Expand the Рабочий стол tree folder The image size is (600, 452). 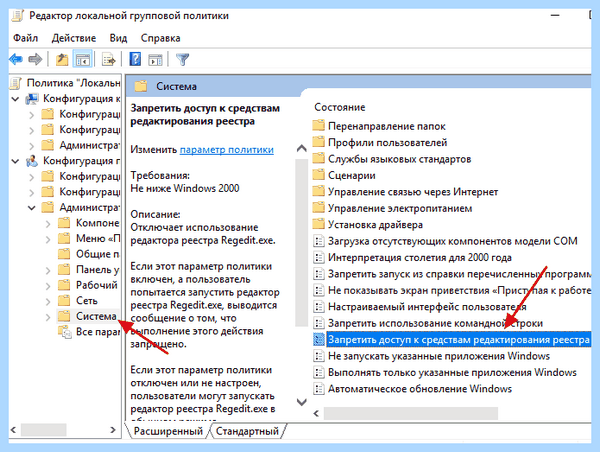48,286
